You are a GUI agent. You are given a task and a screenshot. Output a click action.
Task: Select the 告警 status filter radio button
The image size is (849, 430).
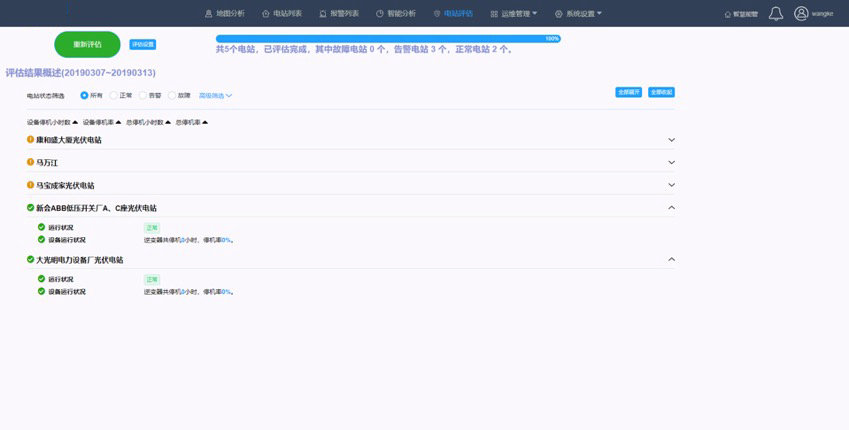143,95
